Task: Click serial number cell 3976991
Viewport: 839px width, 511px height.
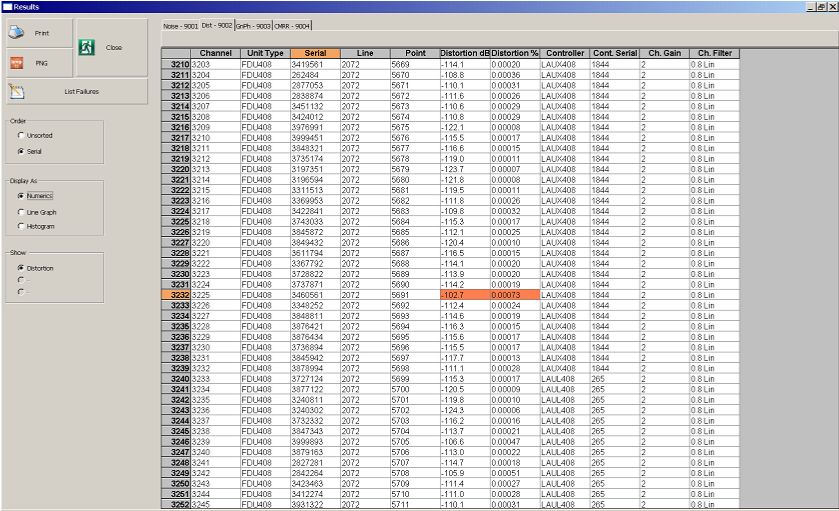Action: point(315,127)
